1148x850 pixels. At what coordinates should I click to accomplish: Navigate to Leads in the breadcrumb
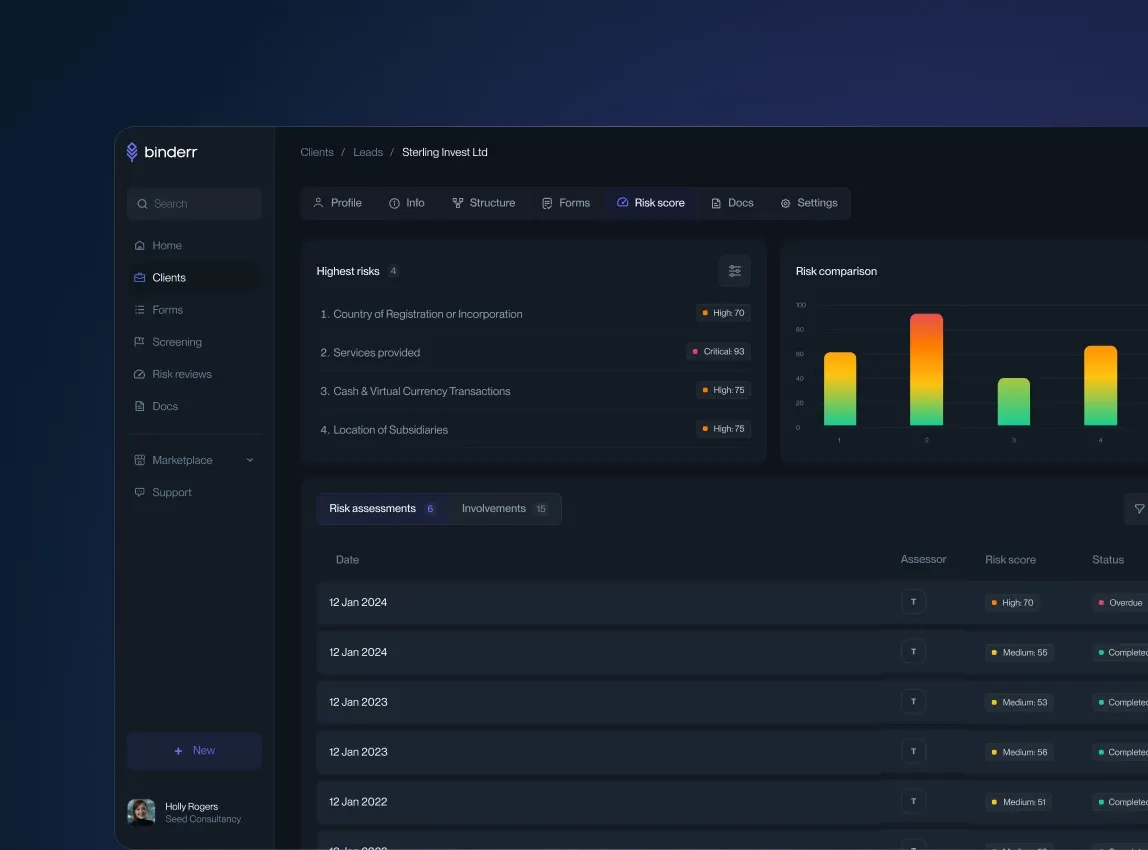[368, 153]
